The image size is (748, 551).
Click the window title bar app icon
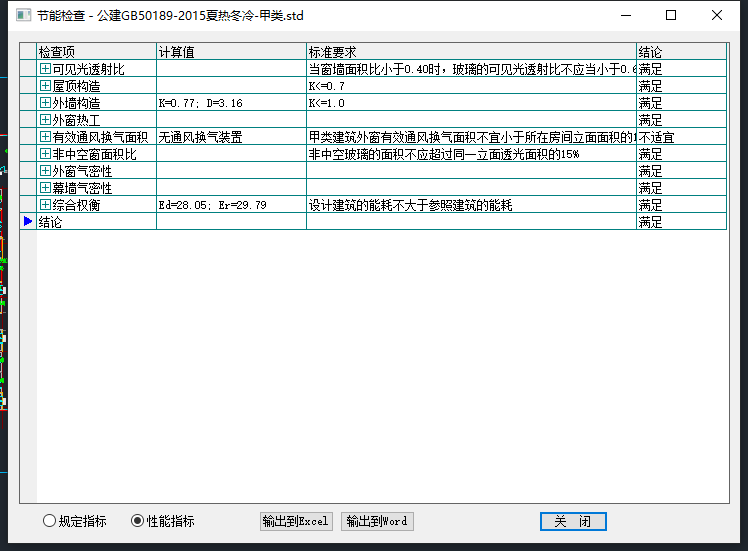pyautogui.click(x=21, y=15)
